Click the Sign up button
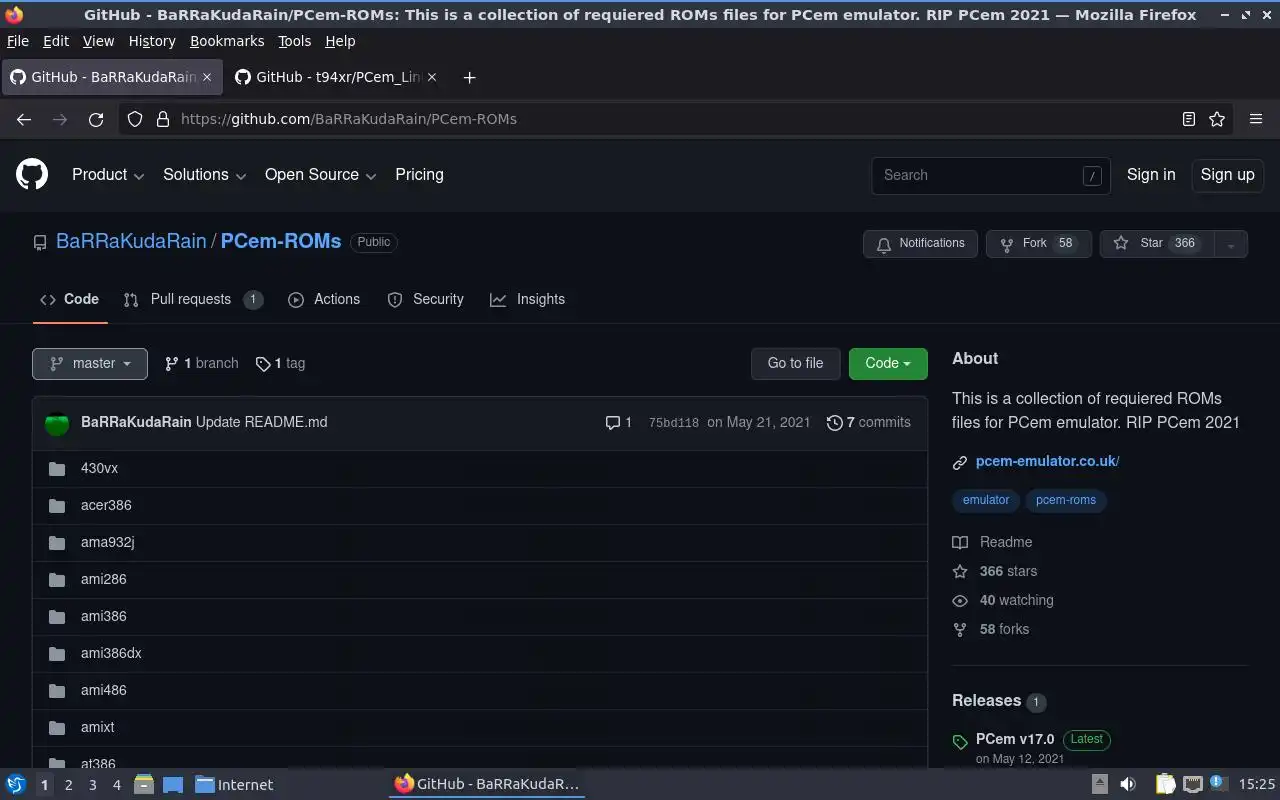This screenshot has height=800, width=1280. [1227, 175]
